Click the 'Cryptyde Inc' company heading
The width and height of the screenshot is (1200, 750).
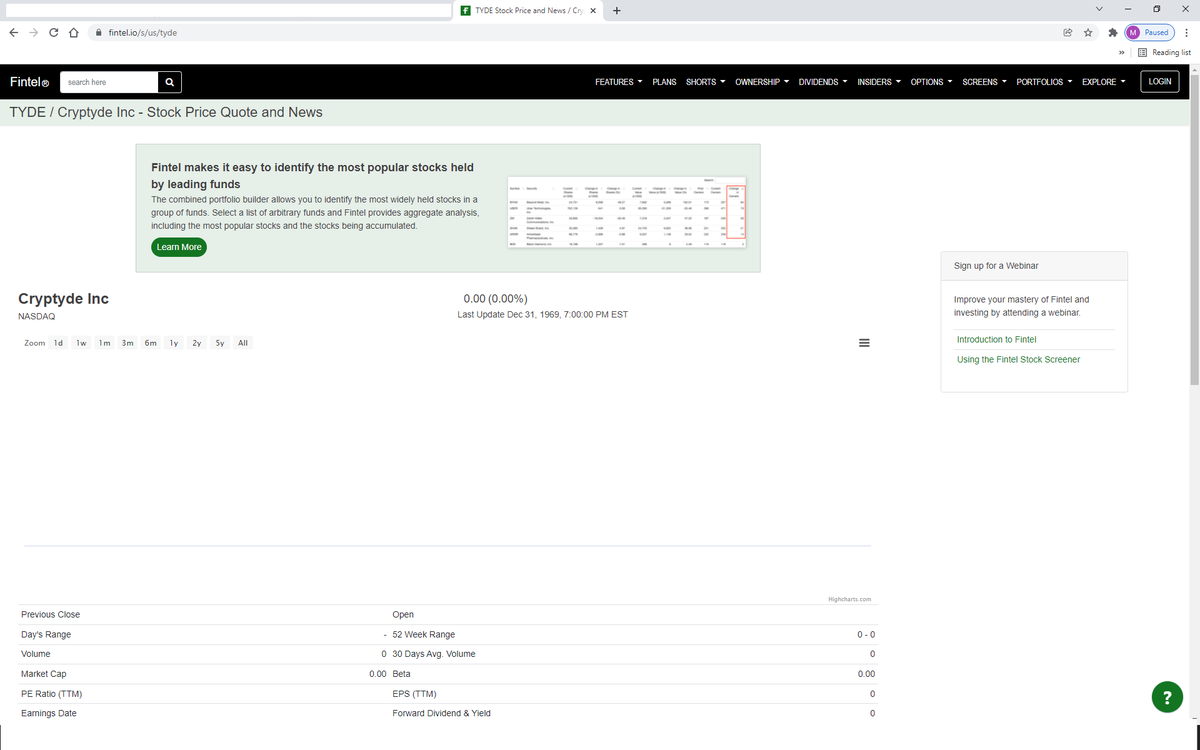coord(64,299)
